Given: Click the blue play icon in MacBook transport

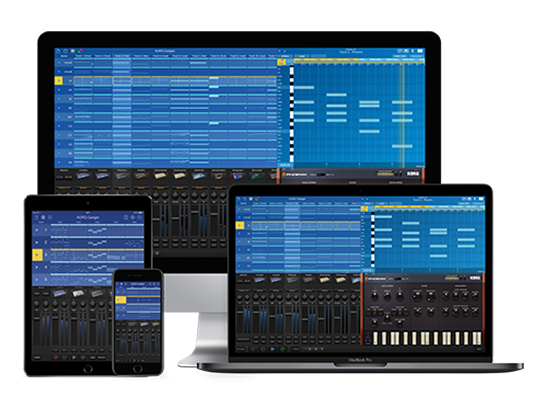Looking at the screenshot, I should [273, 349].
